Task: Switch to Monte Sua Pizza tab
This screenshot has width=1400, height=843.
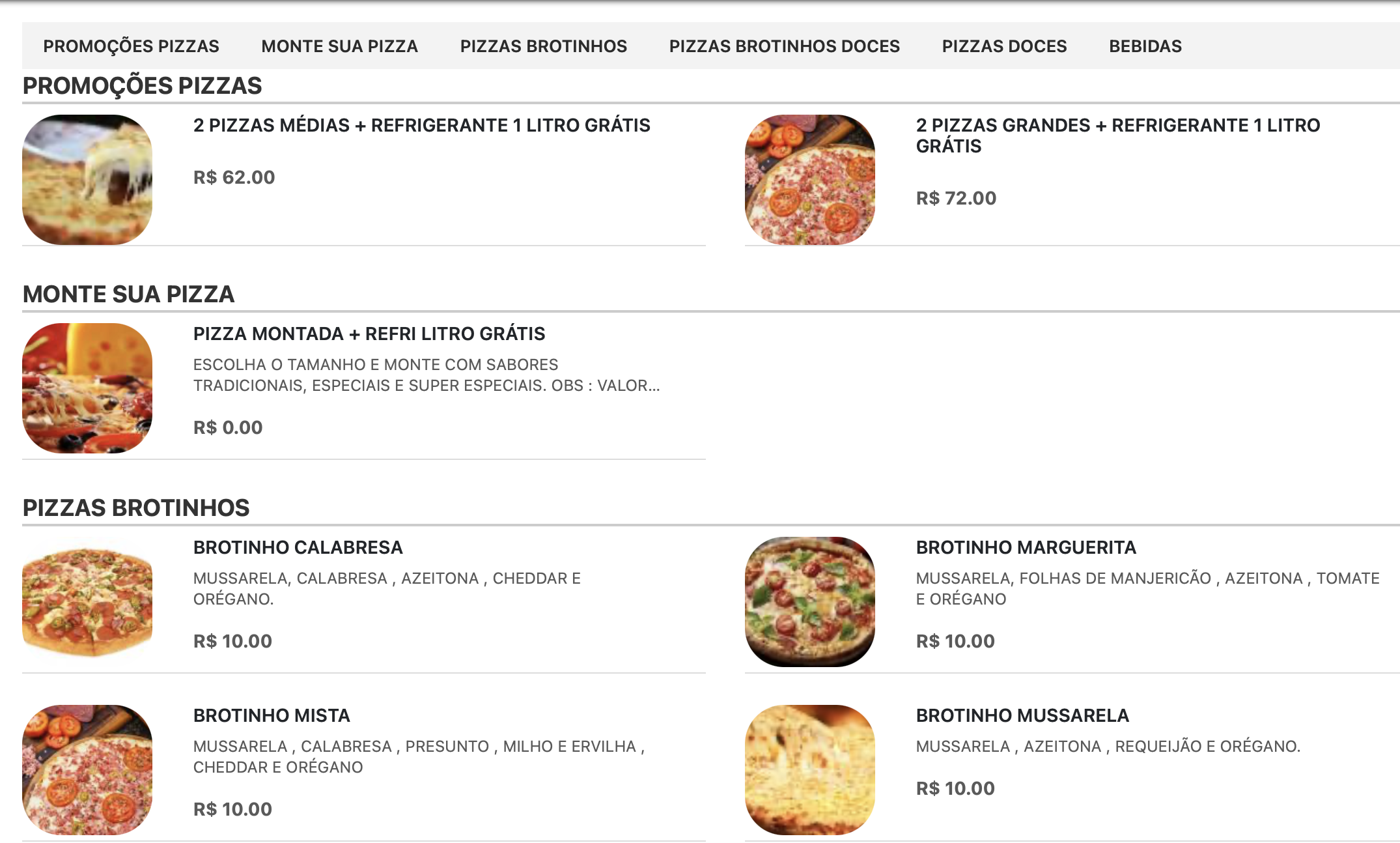Action: [339, 46]
